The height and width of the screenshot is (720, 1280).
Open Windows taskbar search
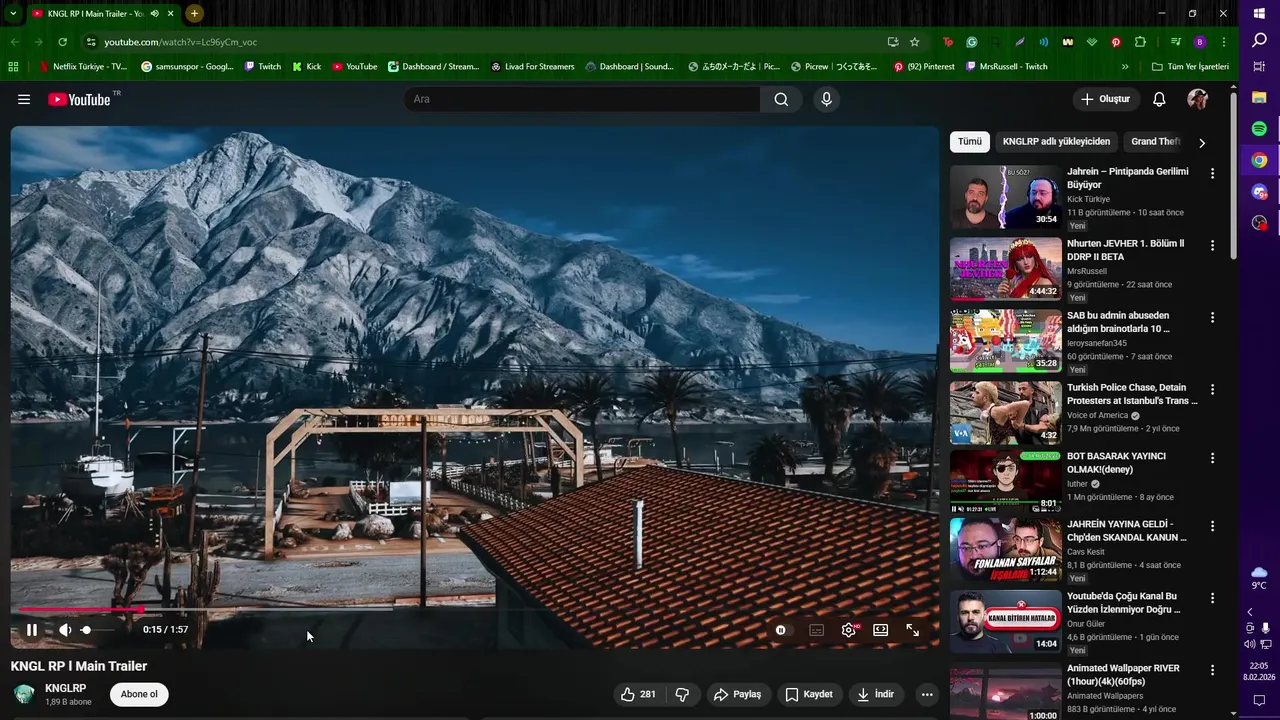point(1259,40)
